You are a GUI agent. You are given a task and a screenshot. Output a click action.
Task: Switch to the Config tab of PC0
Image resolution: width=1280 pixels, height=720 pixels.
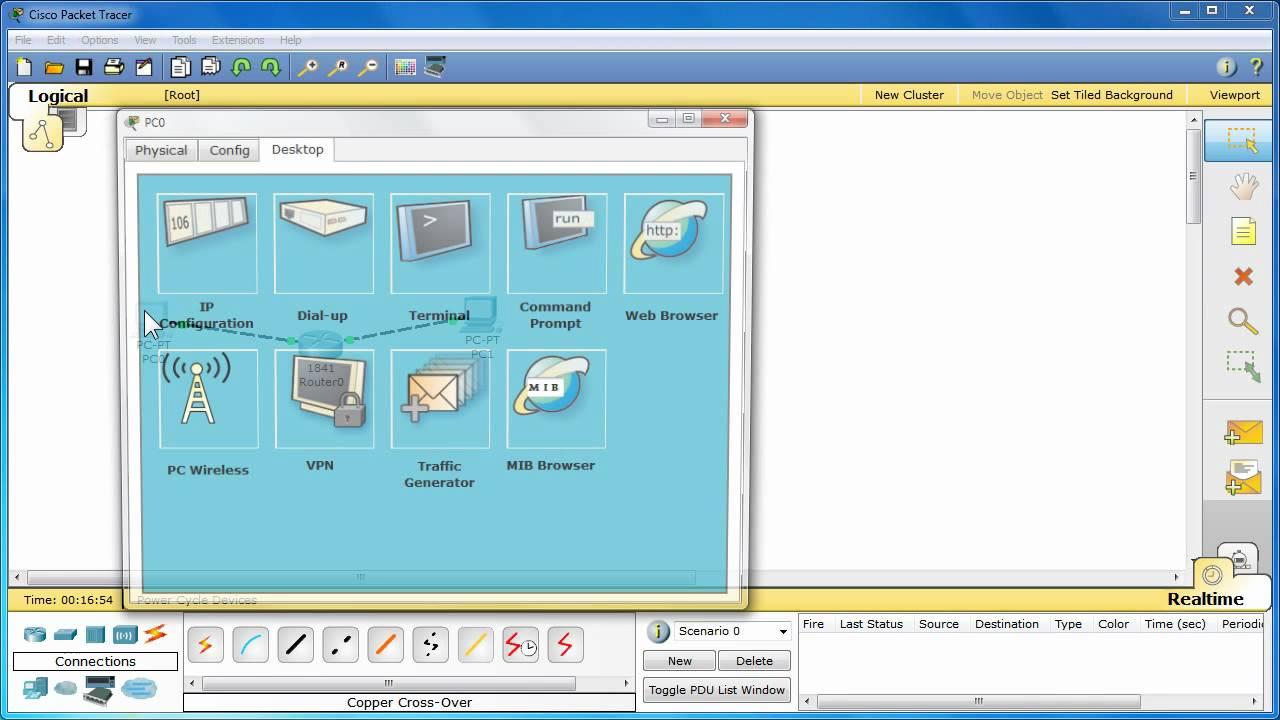229,150
